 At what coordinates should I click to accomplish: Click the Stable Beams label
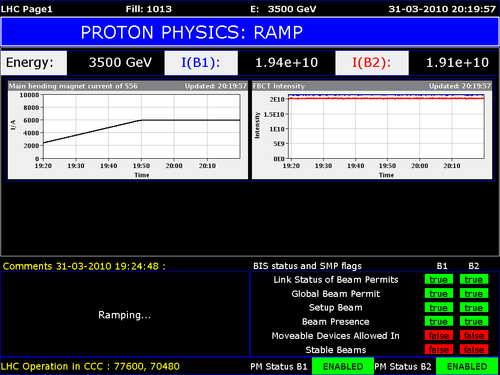pyautogui.click(x=336, y=350)
